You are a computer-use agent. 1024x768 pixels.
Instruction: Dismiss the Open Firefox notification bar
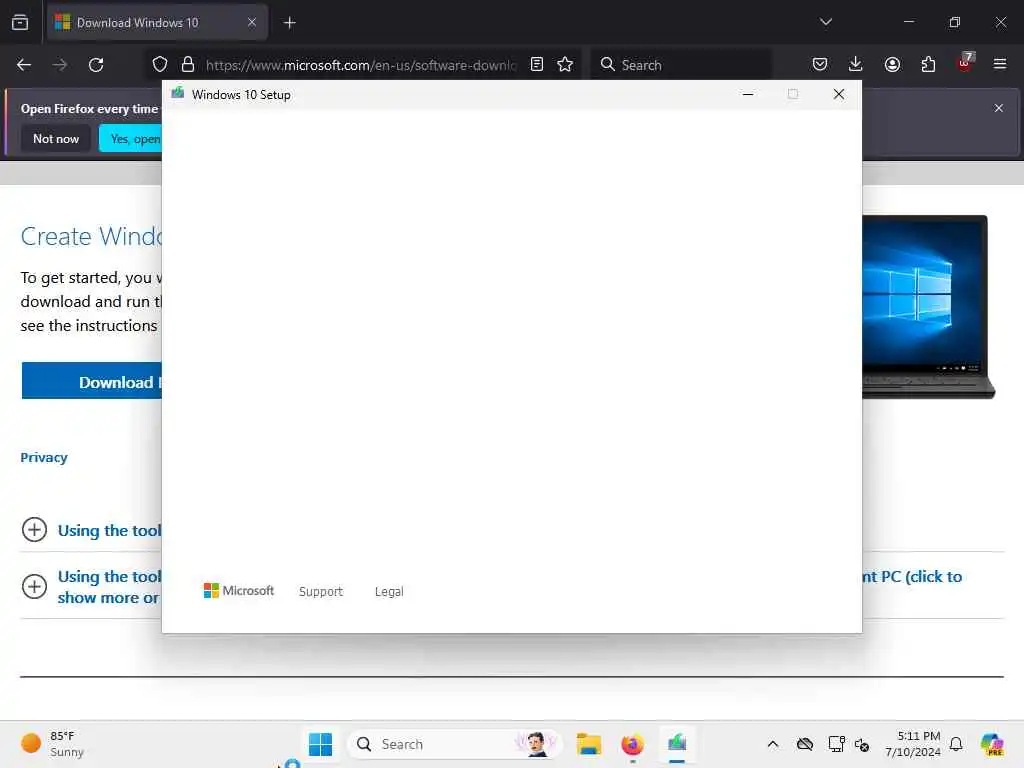coord(999,108)
